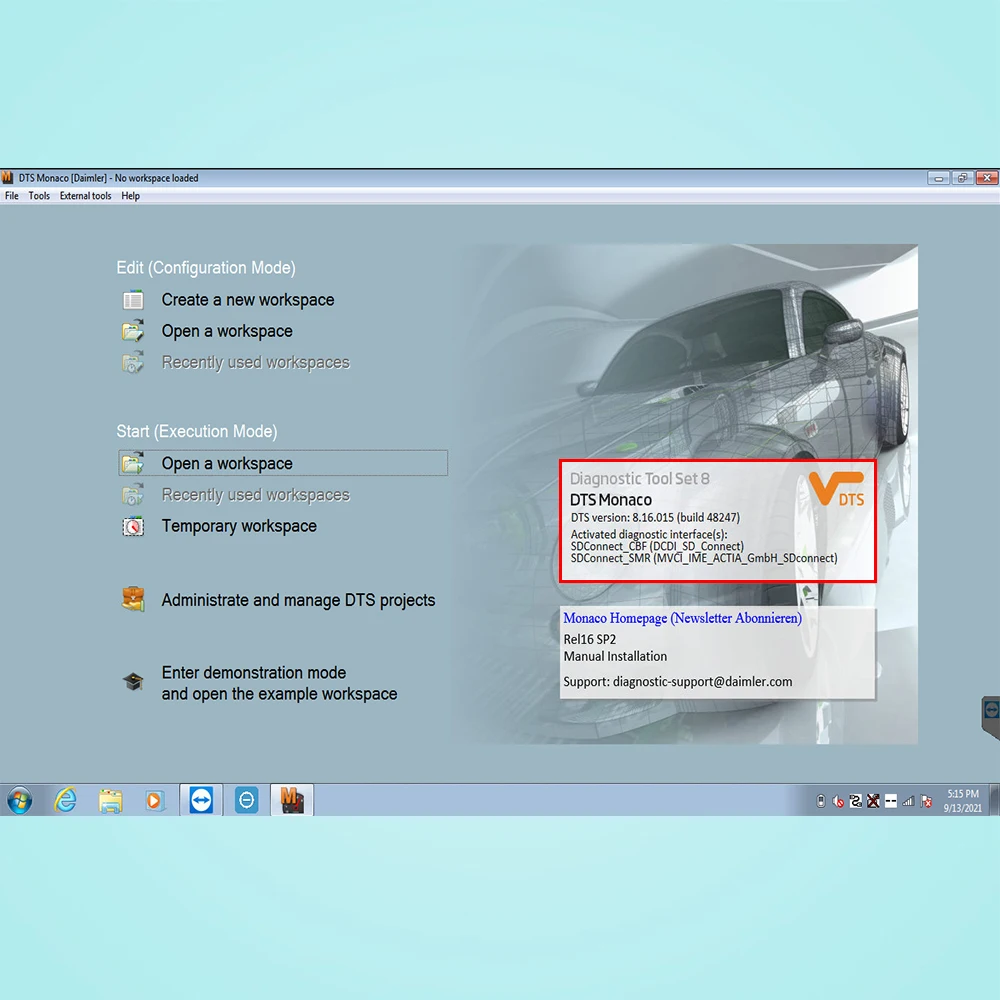This screenshot has width=1000, height=1000.
Task: Close the DTS Monaco window
Action: coord(987,178)
